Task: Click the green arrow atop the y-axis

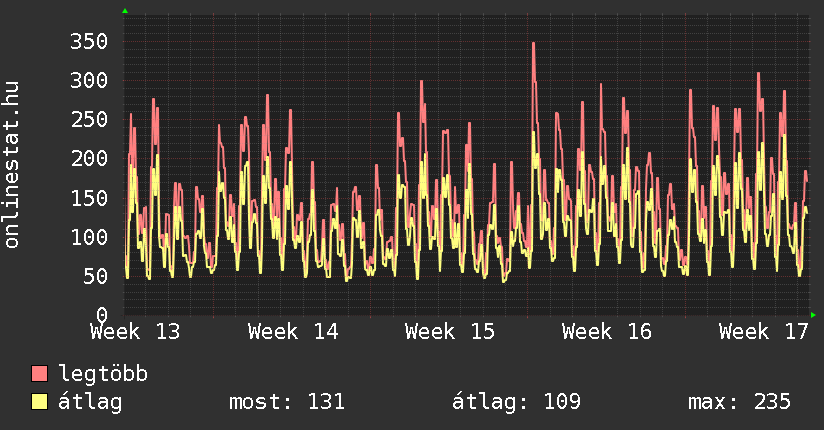Action: (x=125, y=11)
